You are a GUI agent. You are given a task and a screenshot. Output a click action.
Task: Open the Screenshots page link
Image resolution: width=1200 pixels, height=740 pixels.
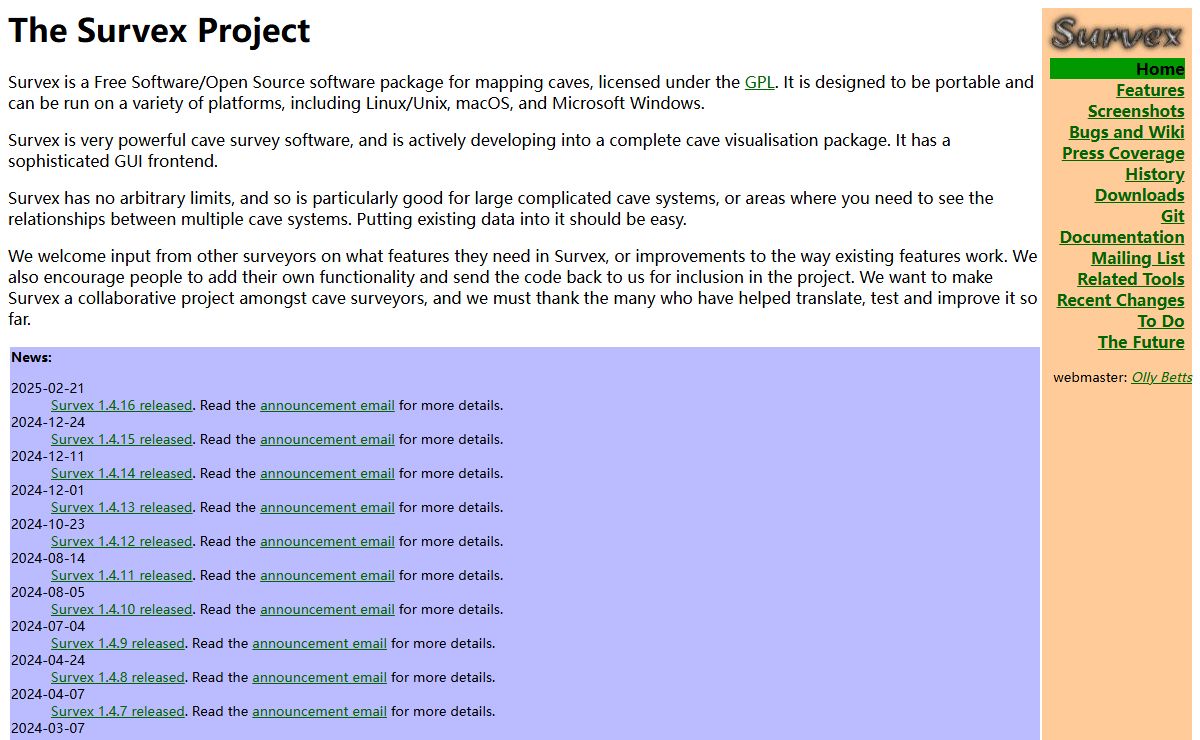click(1136, 111)
